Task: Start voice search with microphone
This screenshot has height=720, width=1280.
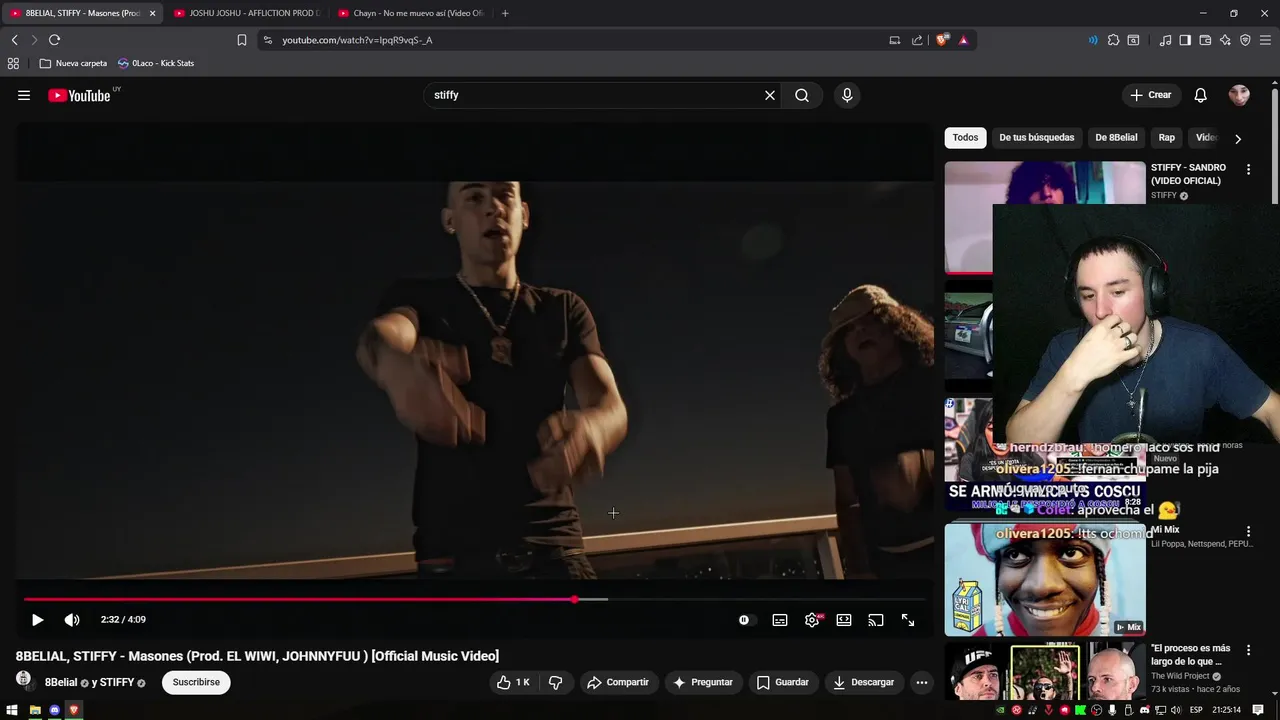Action: click(847, 95)
